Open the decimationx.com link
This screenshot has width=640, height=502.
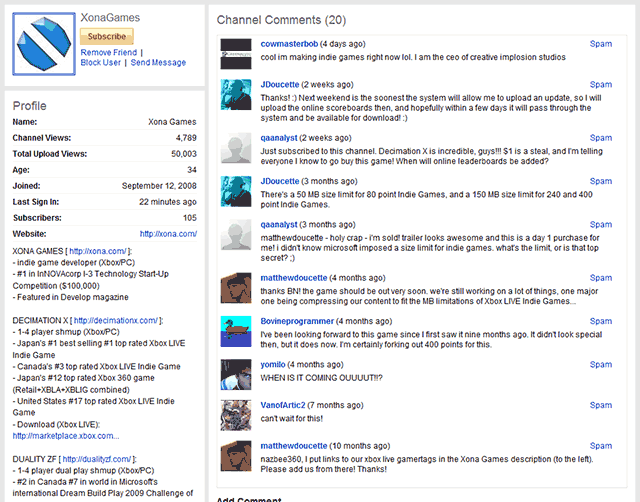116,320
